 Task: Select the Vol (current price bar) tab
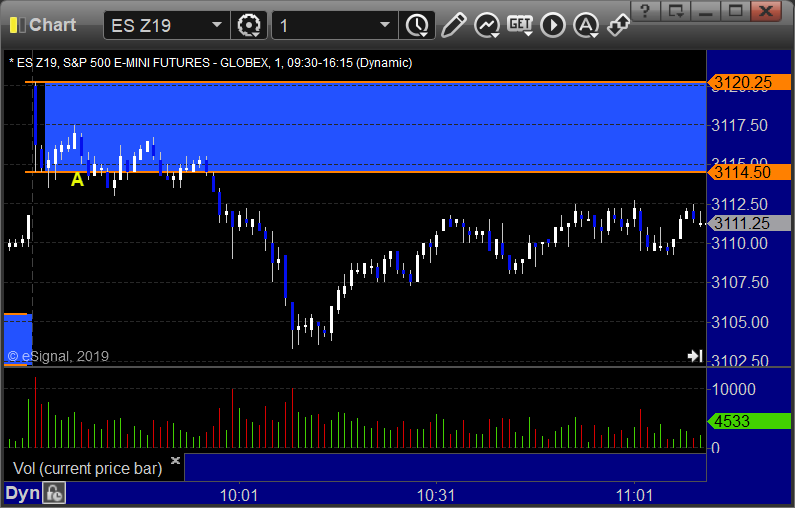coord(93,468)
